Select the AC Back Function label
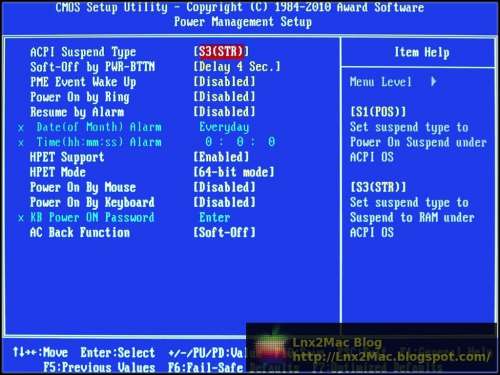This screenshot has height=375, width=500. (80, 233)
